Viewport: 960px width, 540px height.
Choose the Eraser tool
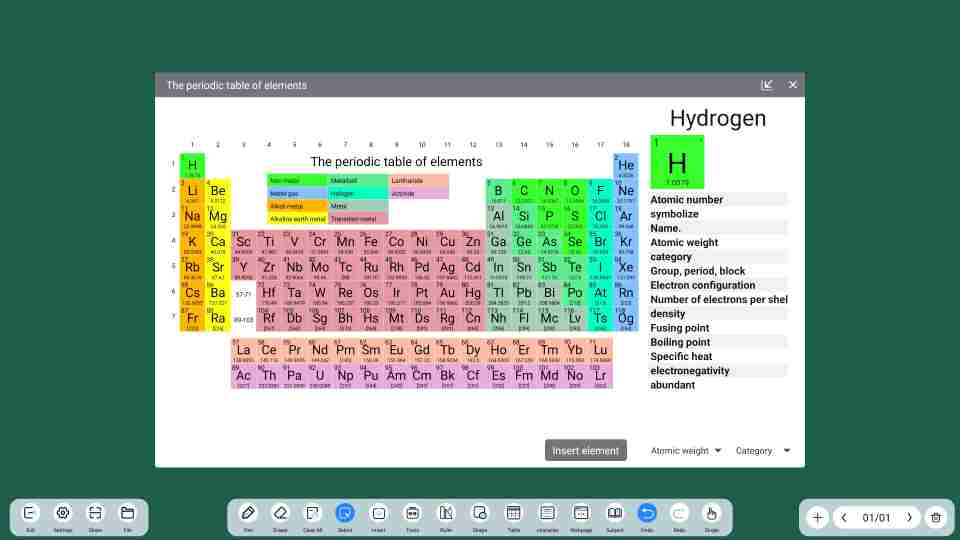pos(280,513)
